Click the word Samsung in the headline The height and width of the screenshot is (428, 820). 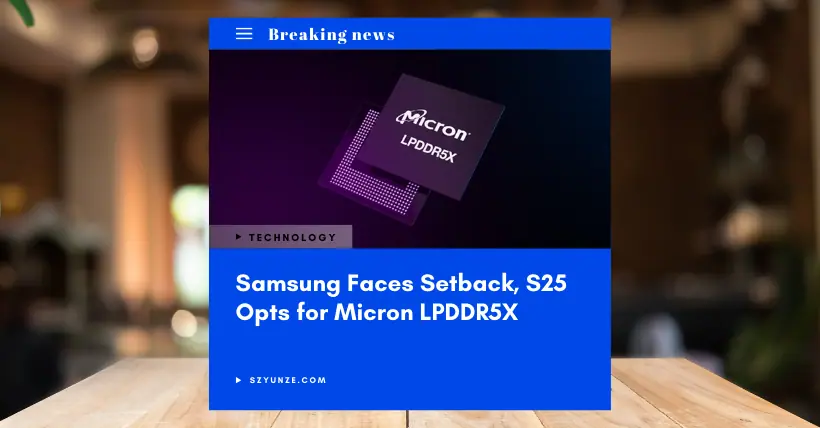288,284
